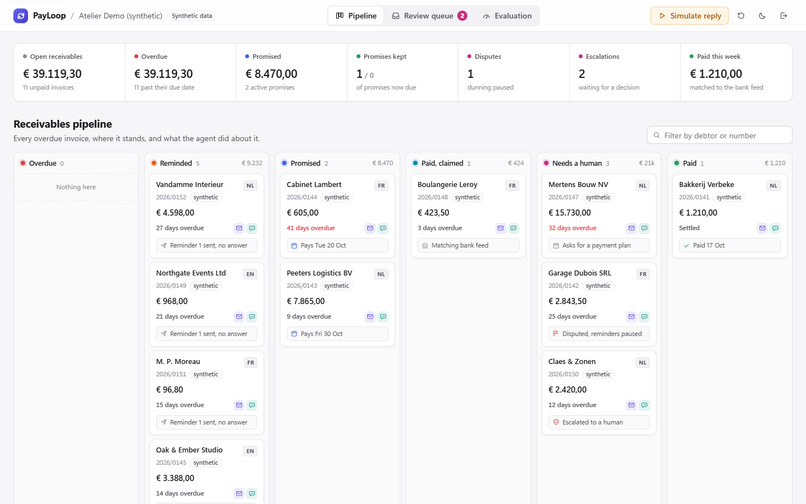Screen dimensions: 806x504
Task: Open the Overdue € 39.119,30 summary card
Action: (x=180, y=72)
